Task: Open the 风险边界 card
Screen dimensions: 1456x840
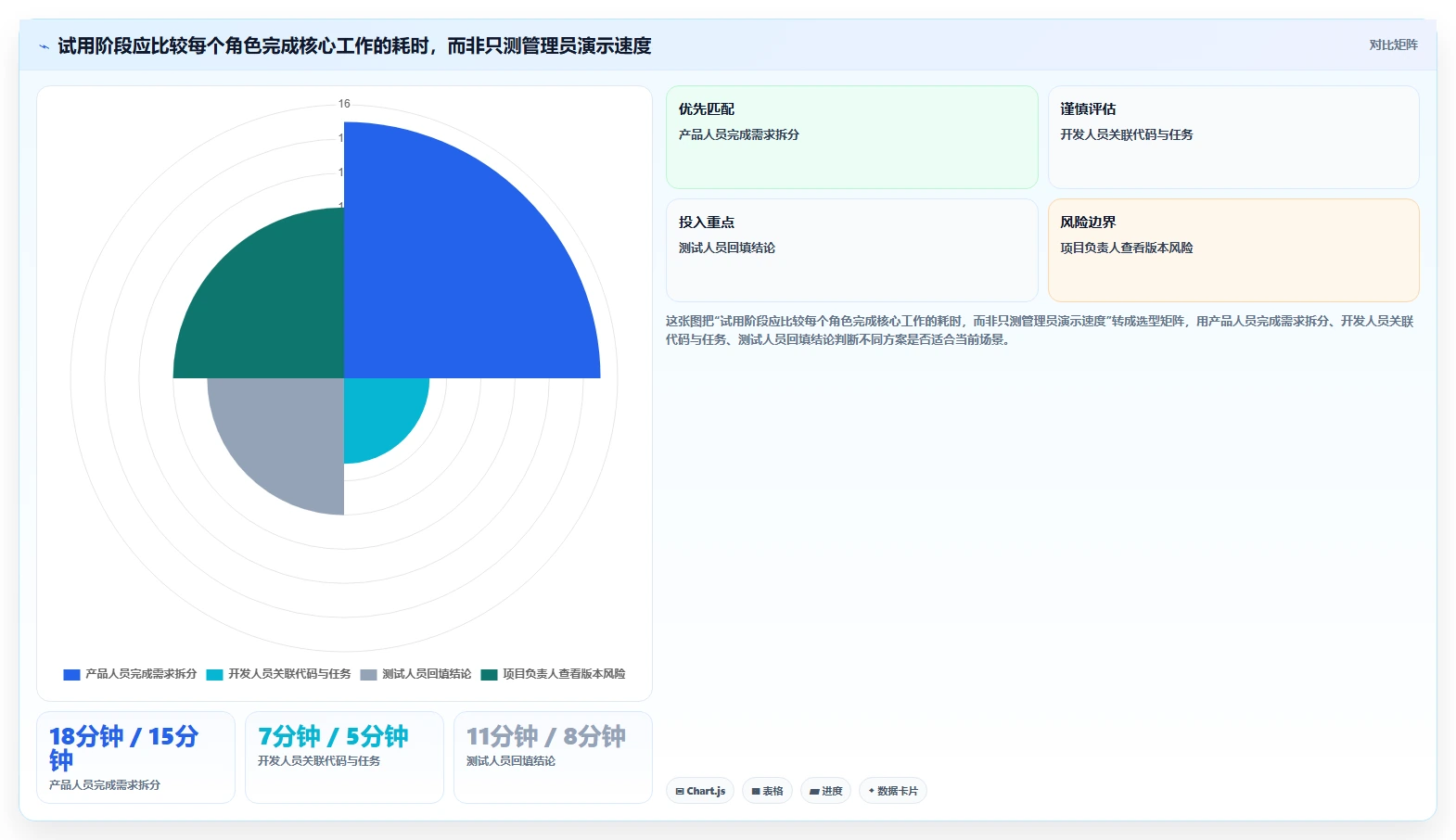Action: [x=1233, y=250]
